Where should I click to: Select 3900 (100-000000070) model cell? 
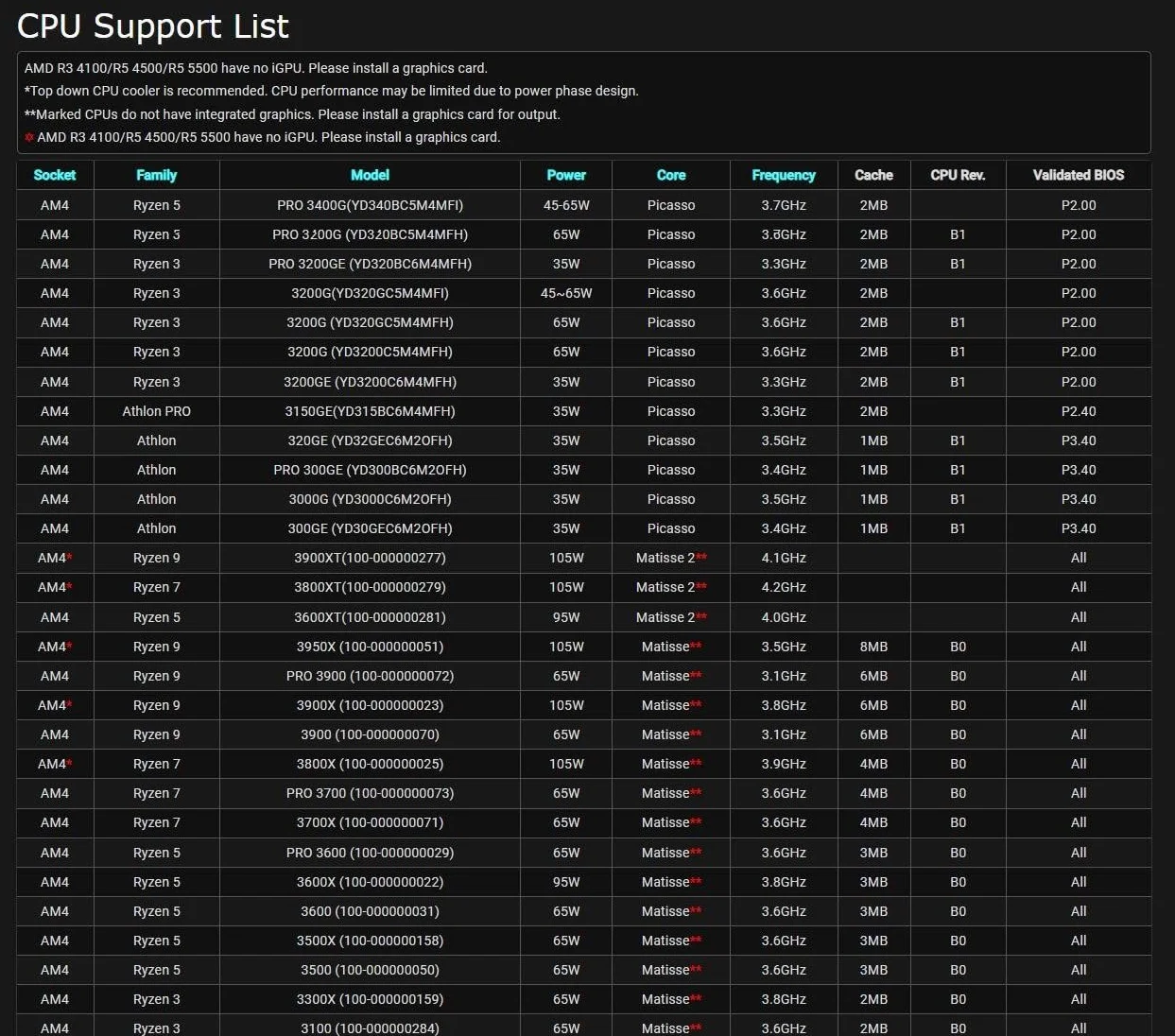tap(370, 734)
